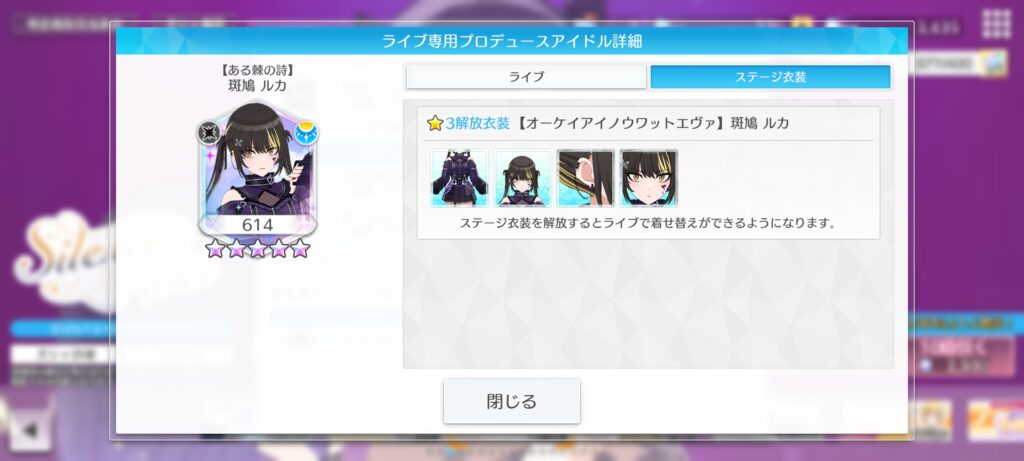Tap the blurred yellow banner at bottom right
The image size is (1024, 461).
[x=995, y=420]
